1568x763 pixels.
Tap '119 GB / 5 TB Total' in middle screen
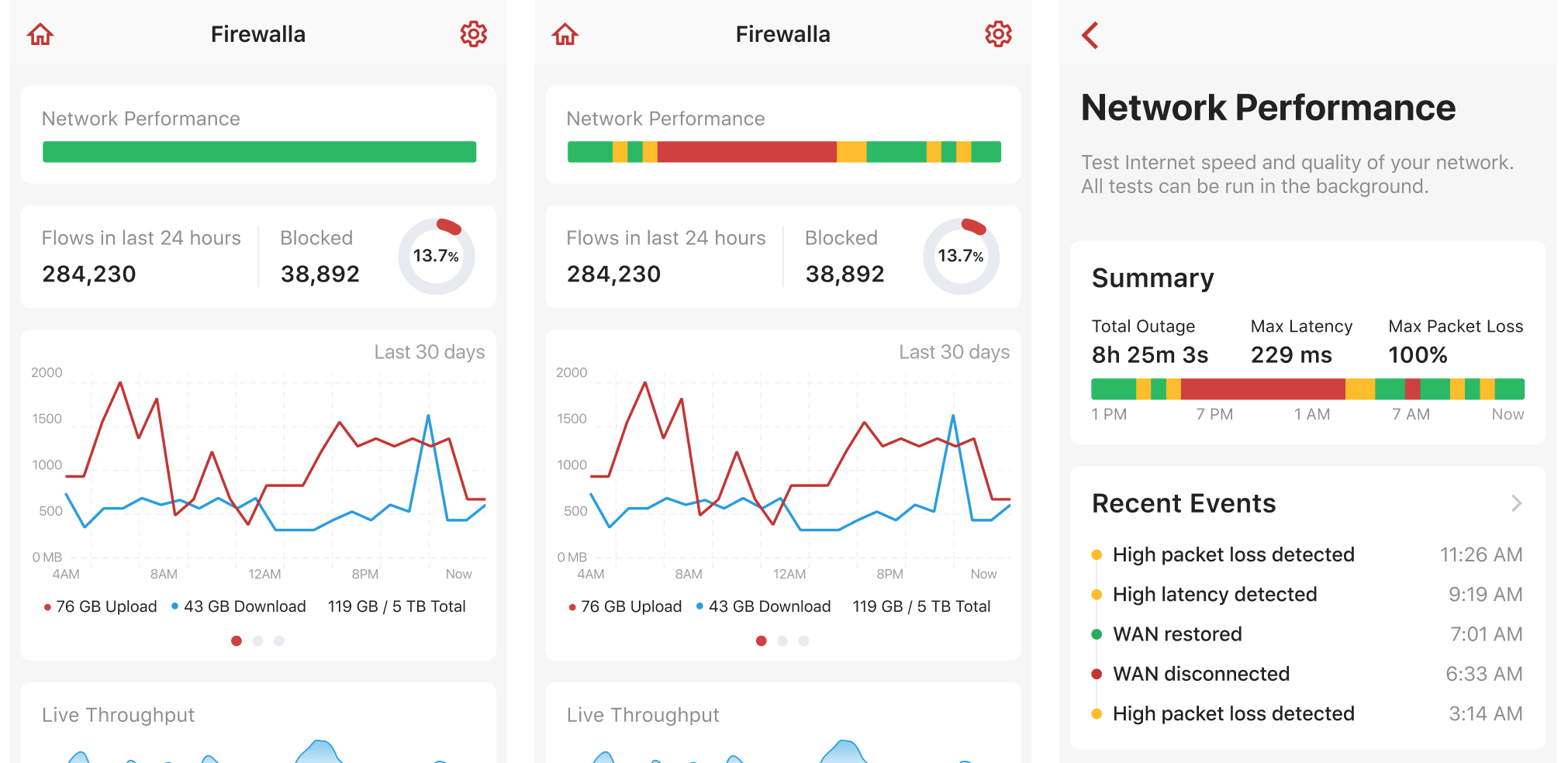pos(921,606)
